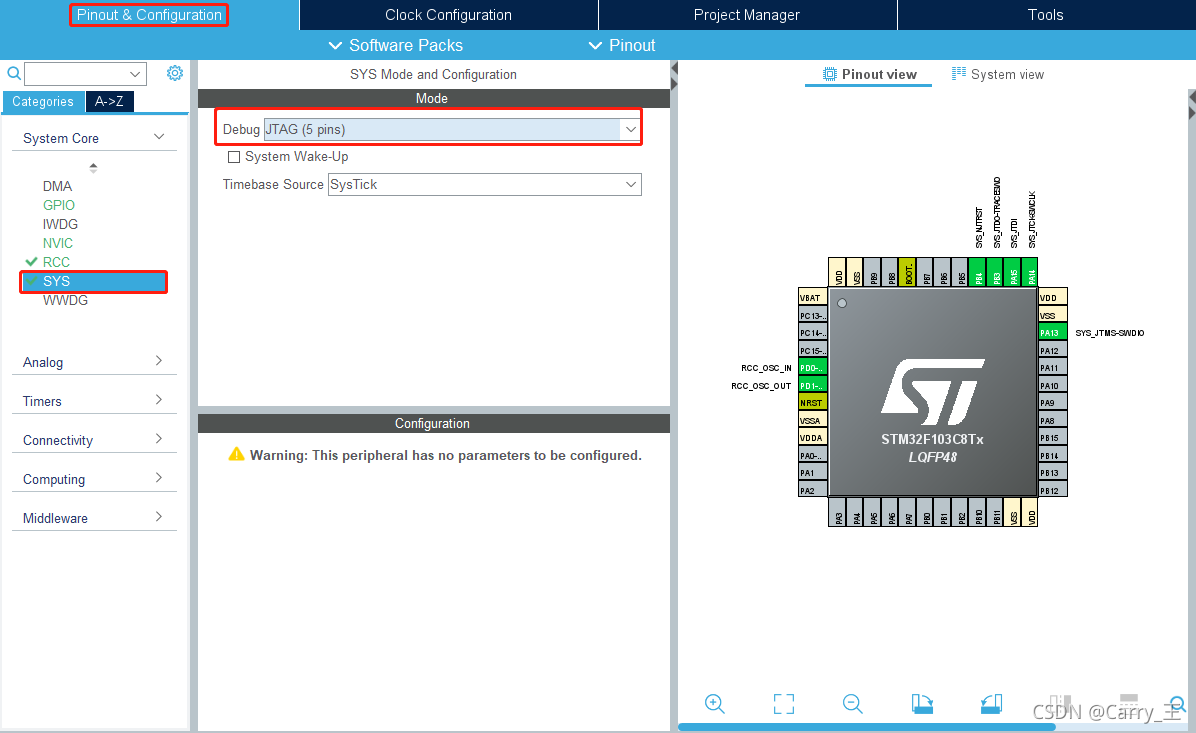Click the PB12 pin
This screenshot has width=1196, height=733.
click(1053, 490)
